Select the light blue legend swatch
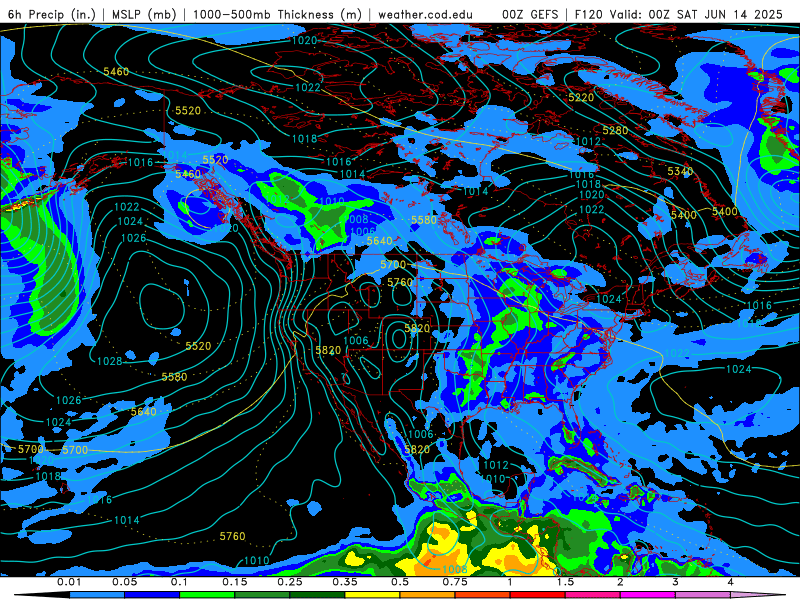Image resolution: width=800 pixels, height=600 pixels. coord(97,595)
